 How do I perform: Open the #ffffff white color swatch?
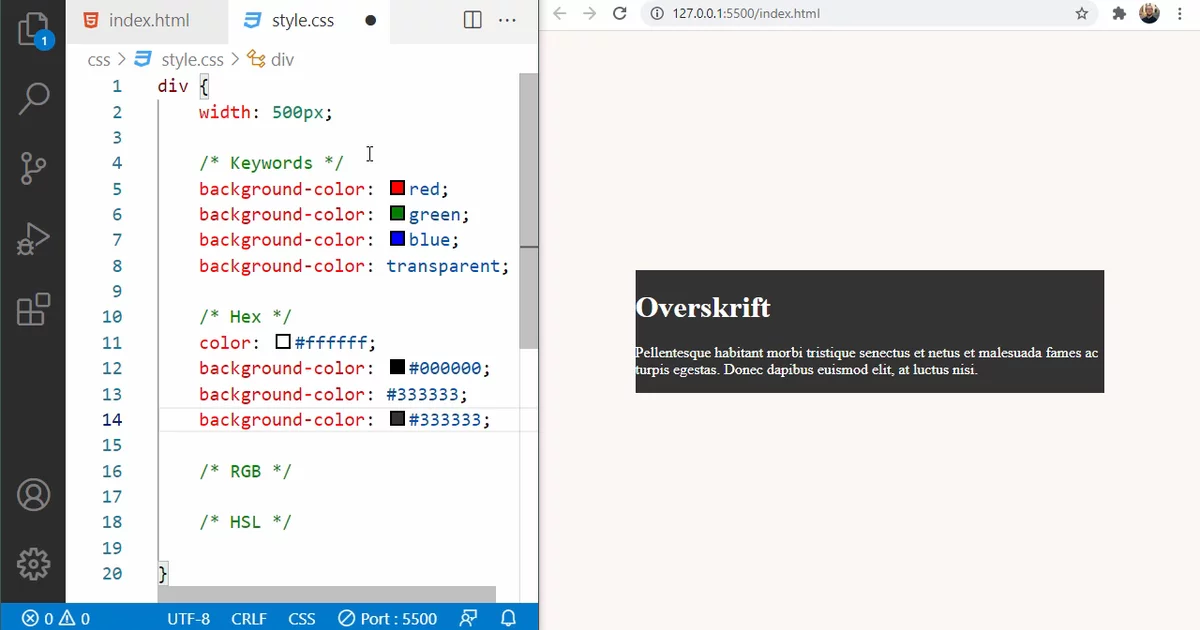tap(283, 342)
